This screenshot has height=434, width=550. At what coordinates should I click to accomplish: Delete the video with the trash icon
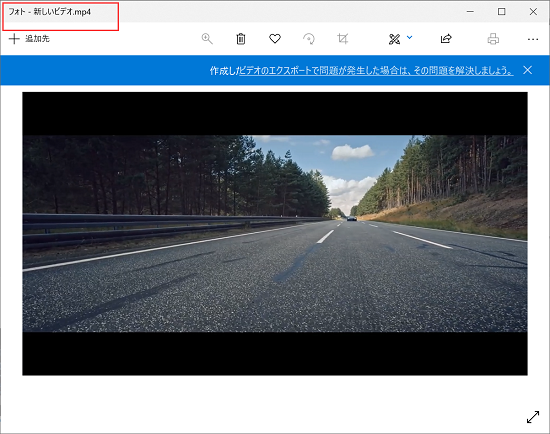(x=241, y=39)
